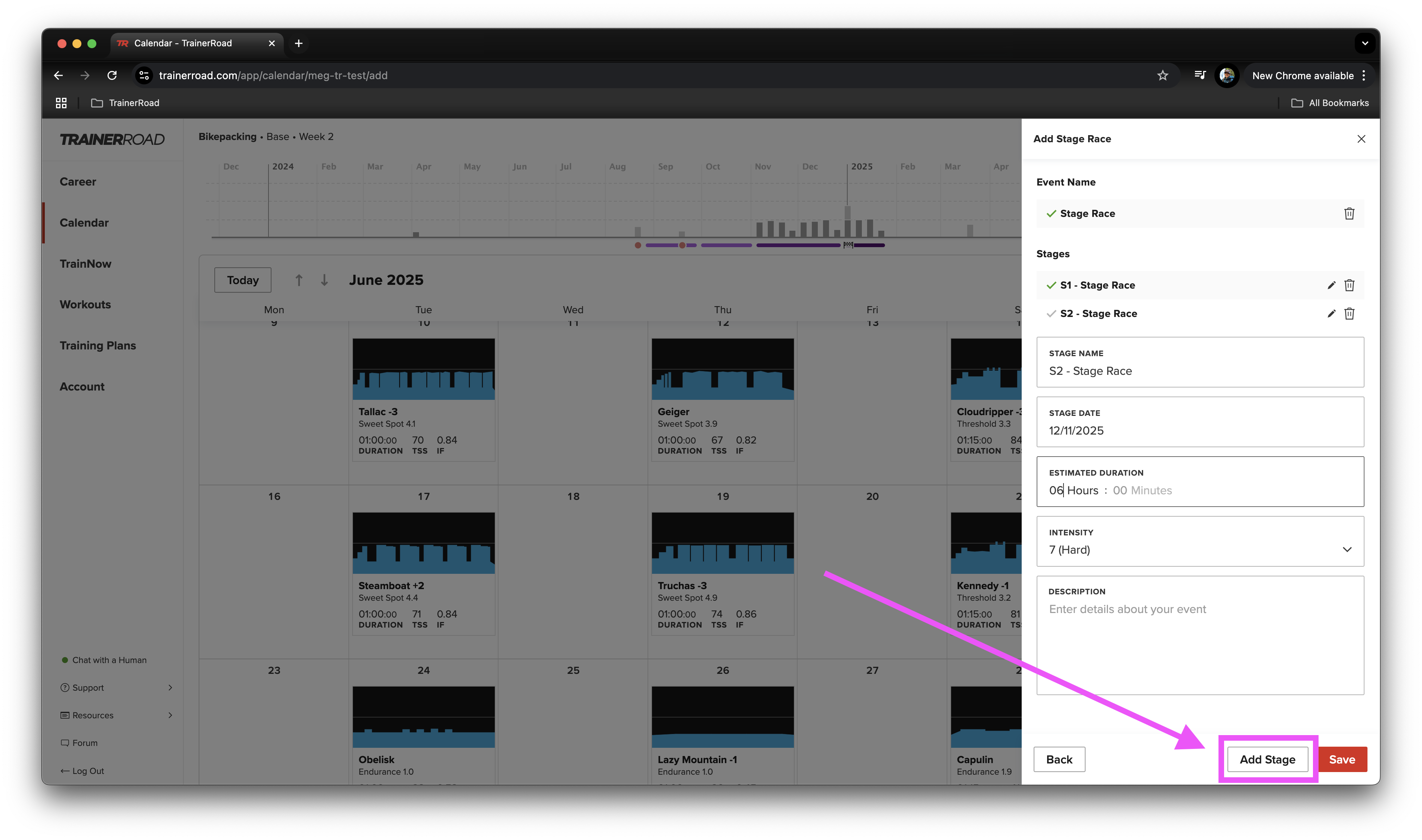This screenshot has width=1422, height=840.
Task: Click the TrainerRoad logo
Action: 112,139
